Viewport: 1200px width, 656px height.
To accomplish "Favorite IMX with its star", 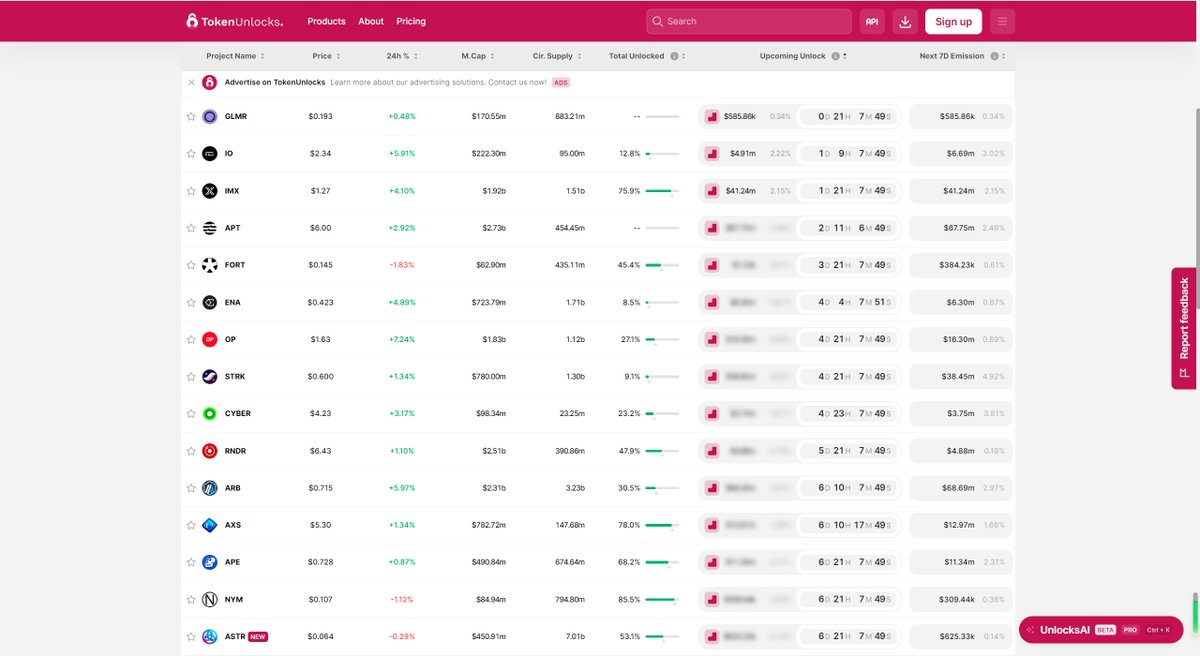I will click(x=191, y=191).
